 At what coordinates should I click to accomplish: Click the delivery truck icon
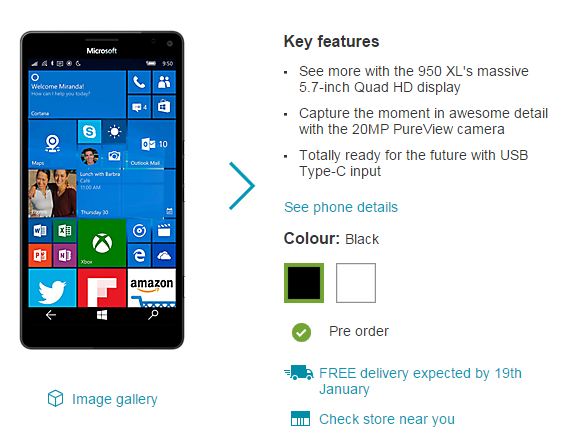(x=299, y=372)
